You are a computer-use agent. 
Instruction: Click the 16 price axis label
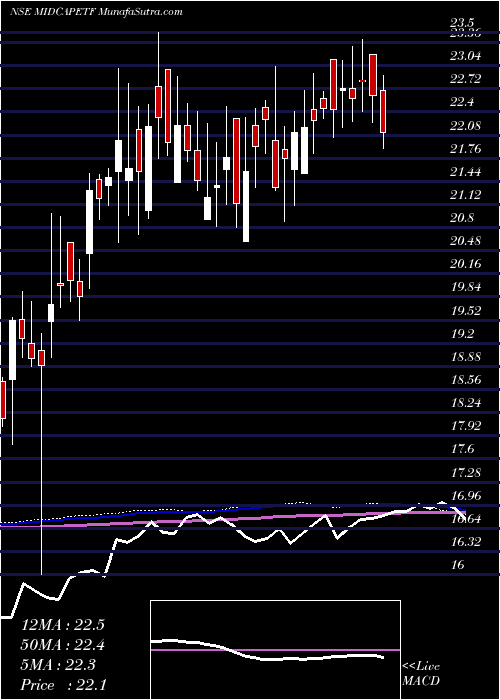[x=459, y=565]
